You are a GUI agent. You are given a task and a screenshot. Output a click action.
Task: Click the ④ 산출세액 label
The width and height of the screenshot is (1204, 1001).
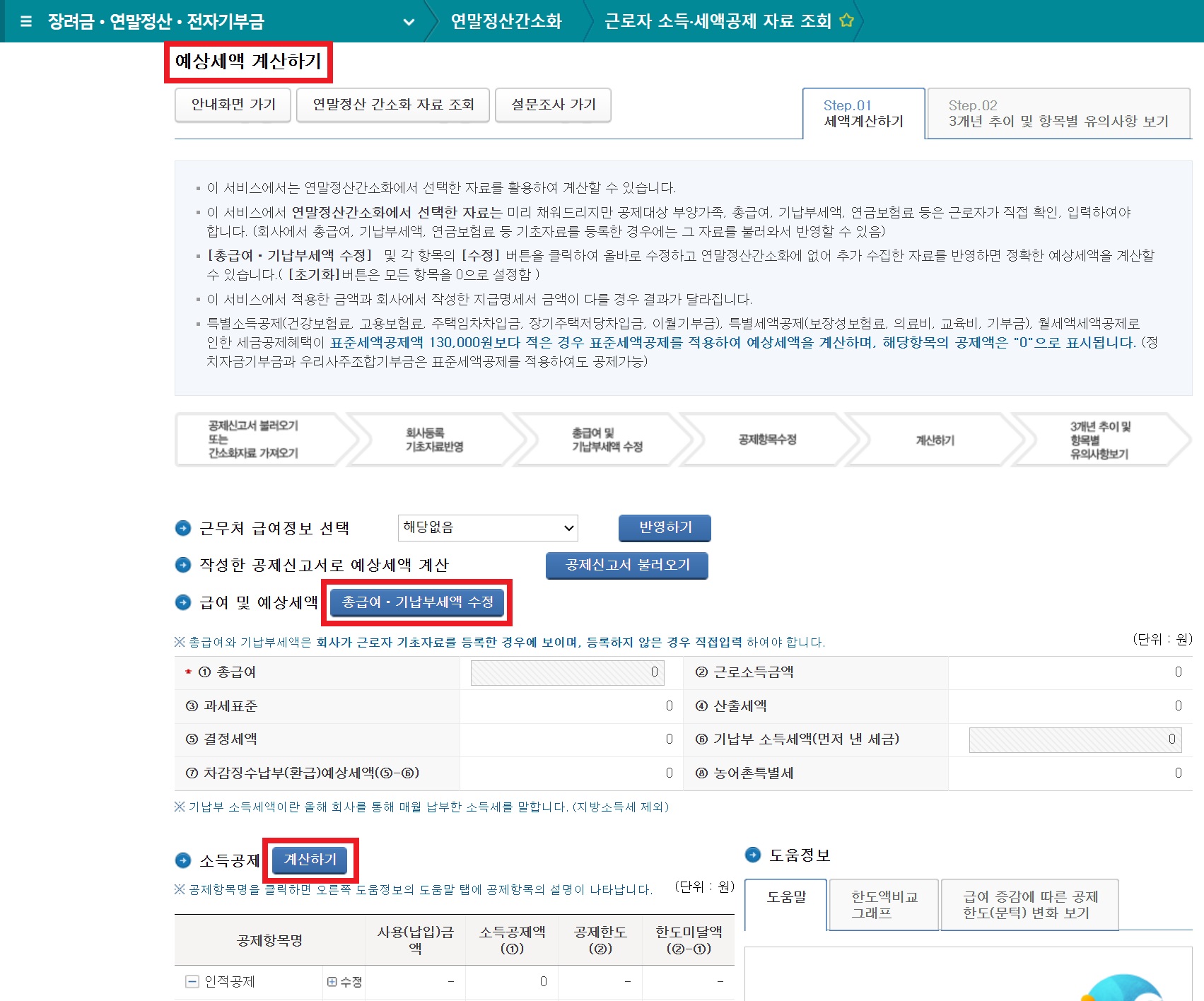click(x=731, y=706)
